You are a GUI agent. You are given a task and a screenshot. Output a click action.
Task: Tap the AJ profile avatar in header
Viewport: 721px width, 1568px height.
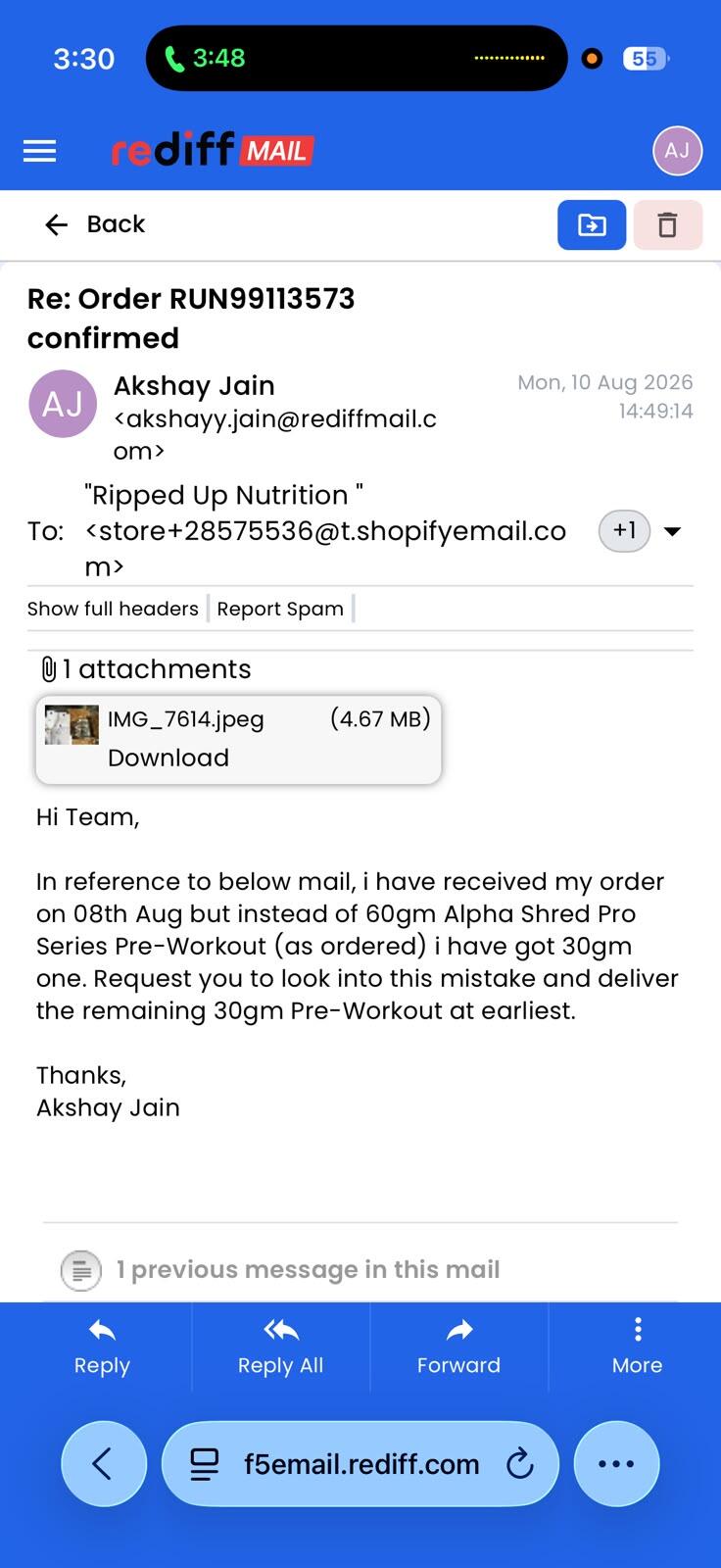click(x=677, y=151)
